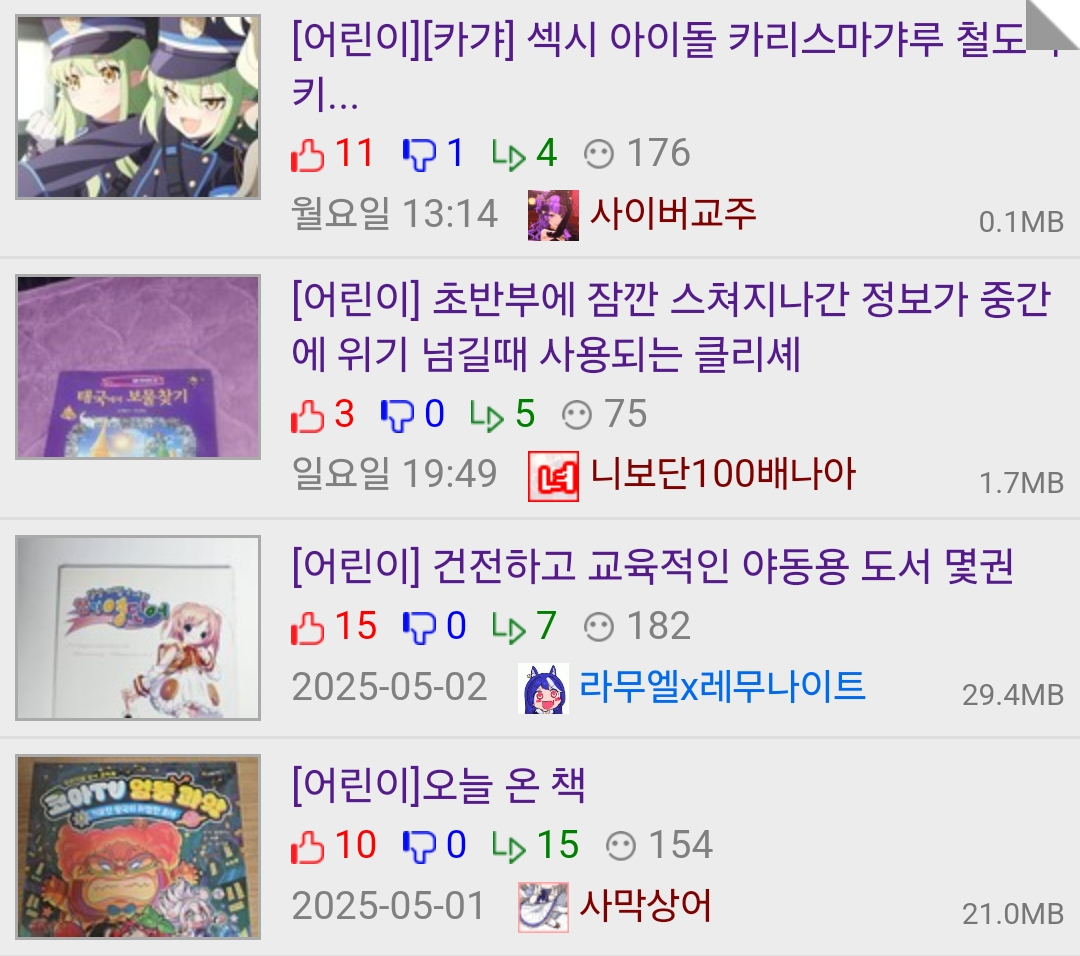Open username link 라무엘x레무나이트
This screenshot has width=1080, height=956.
tap(722, 687)
